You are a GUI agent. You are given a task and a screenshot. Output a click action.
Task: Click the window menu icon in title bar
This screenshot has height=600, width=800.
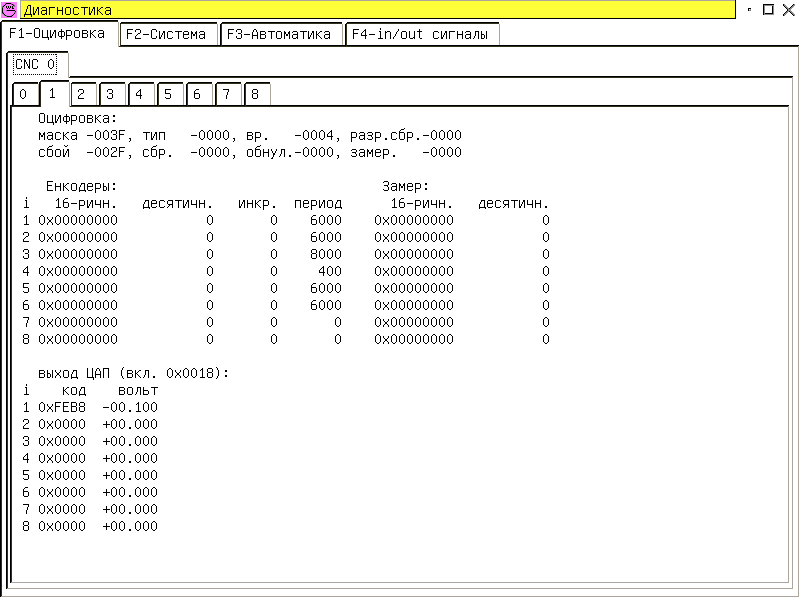[10, 10]
